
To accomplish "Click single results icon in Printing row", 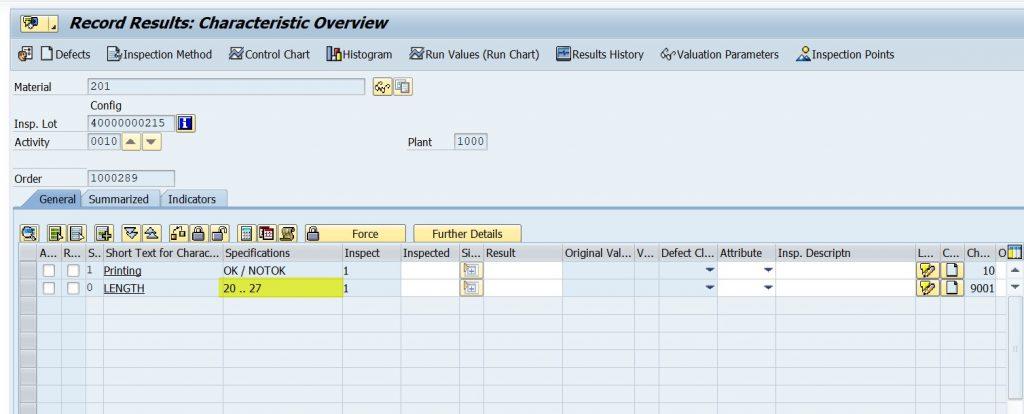I will click(x=472, y=270).
